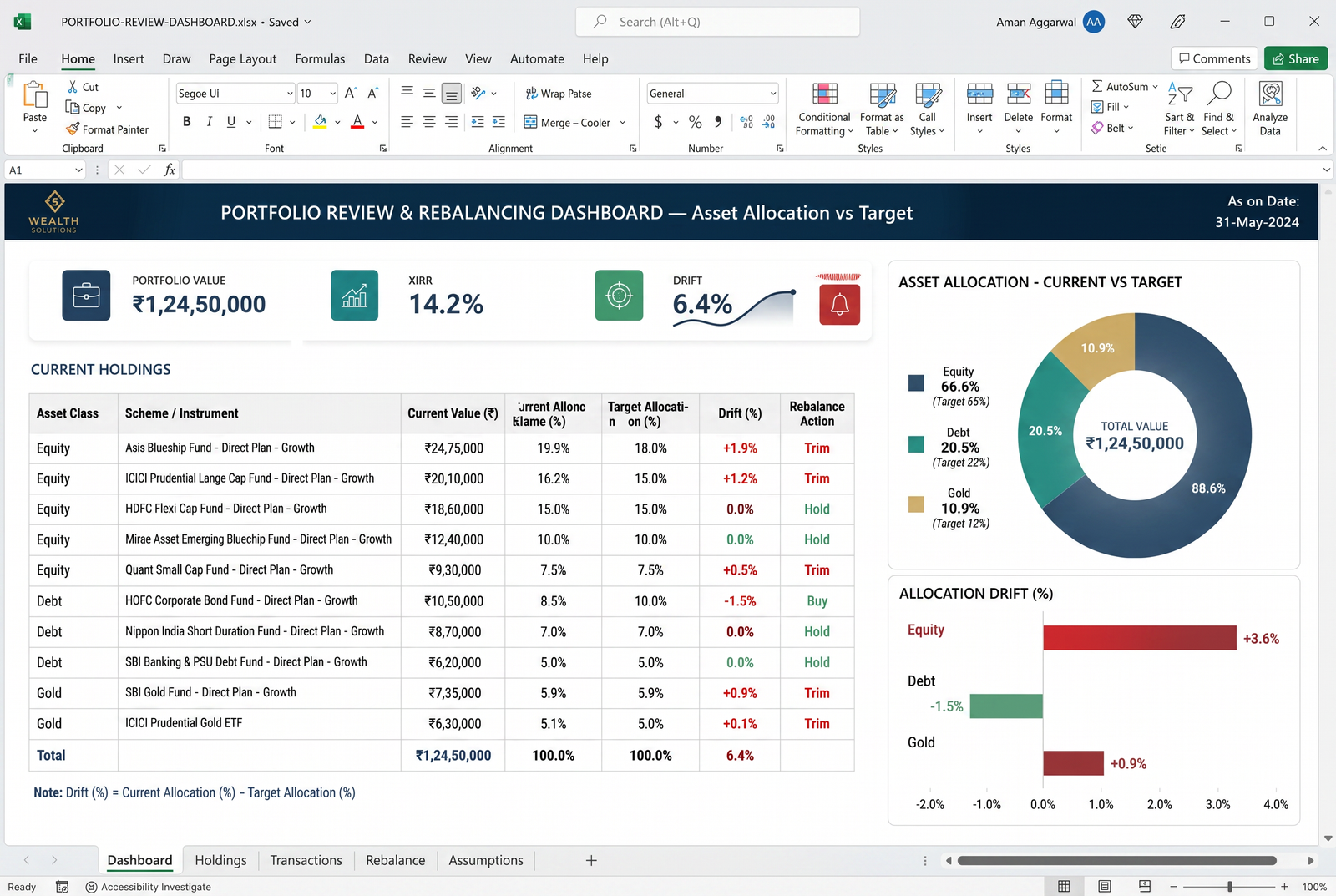Screen dimensions: 1336x896
Task: Click the Delete cells icon
Action: click(1019, 94)
